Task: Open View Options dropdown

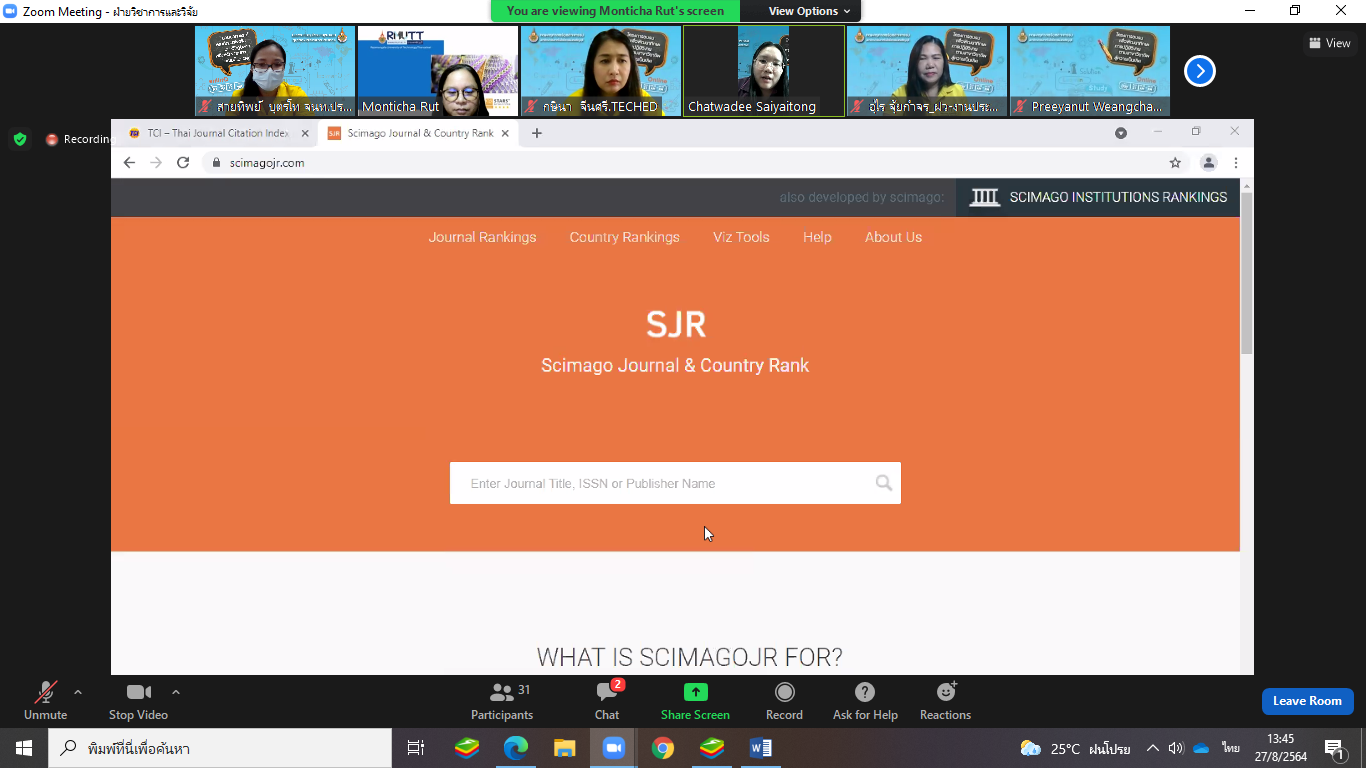Action: point(809,11)
